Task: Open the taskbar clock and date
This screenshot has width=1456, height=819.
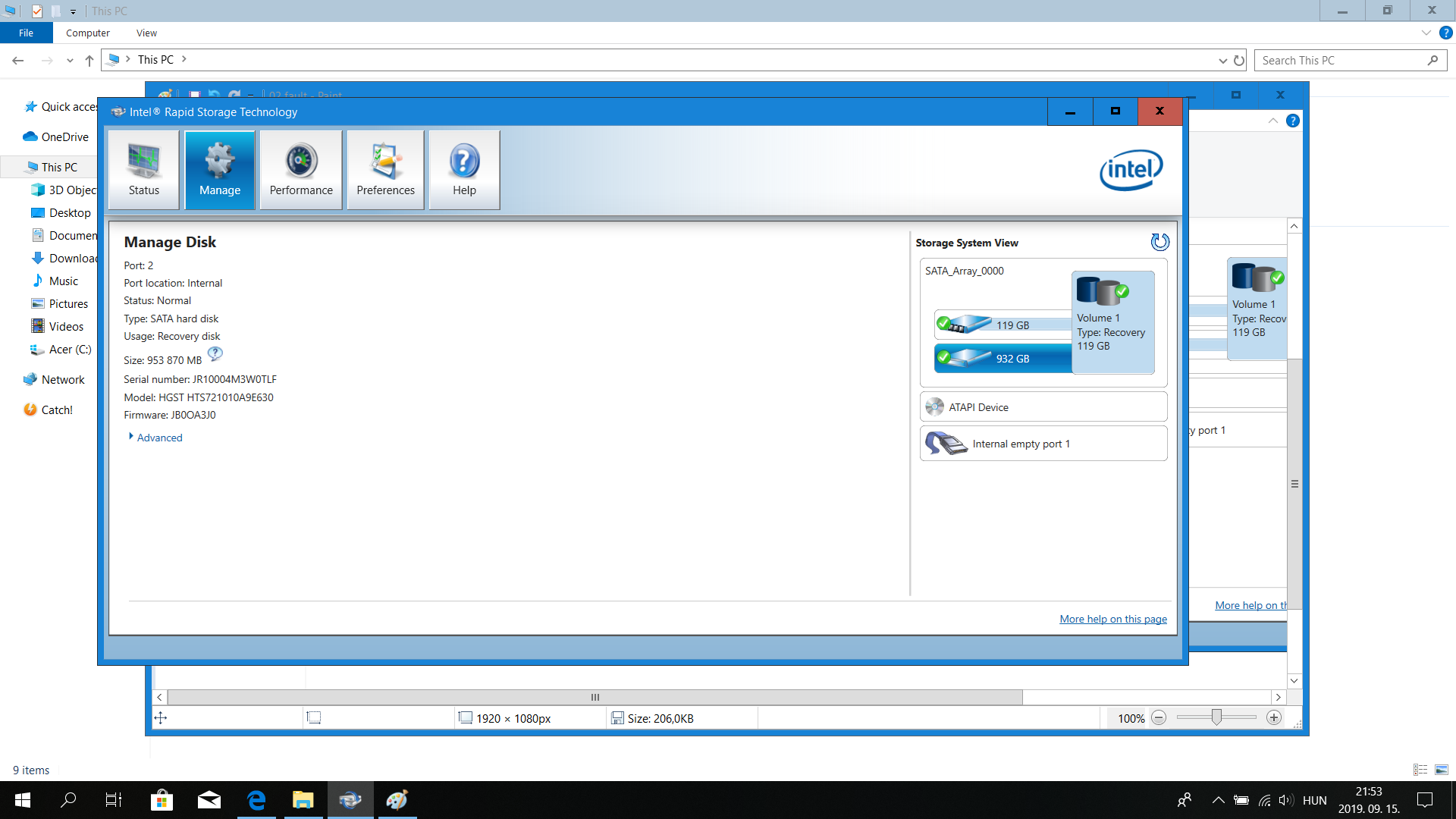Action: coord(1369,800)
